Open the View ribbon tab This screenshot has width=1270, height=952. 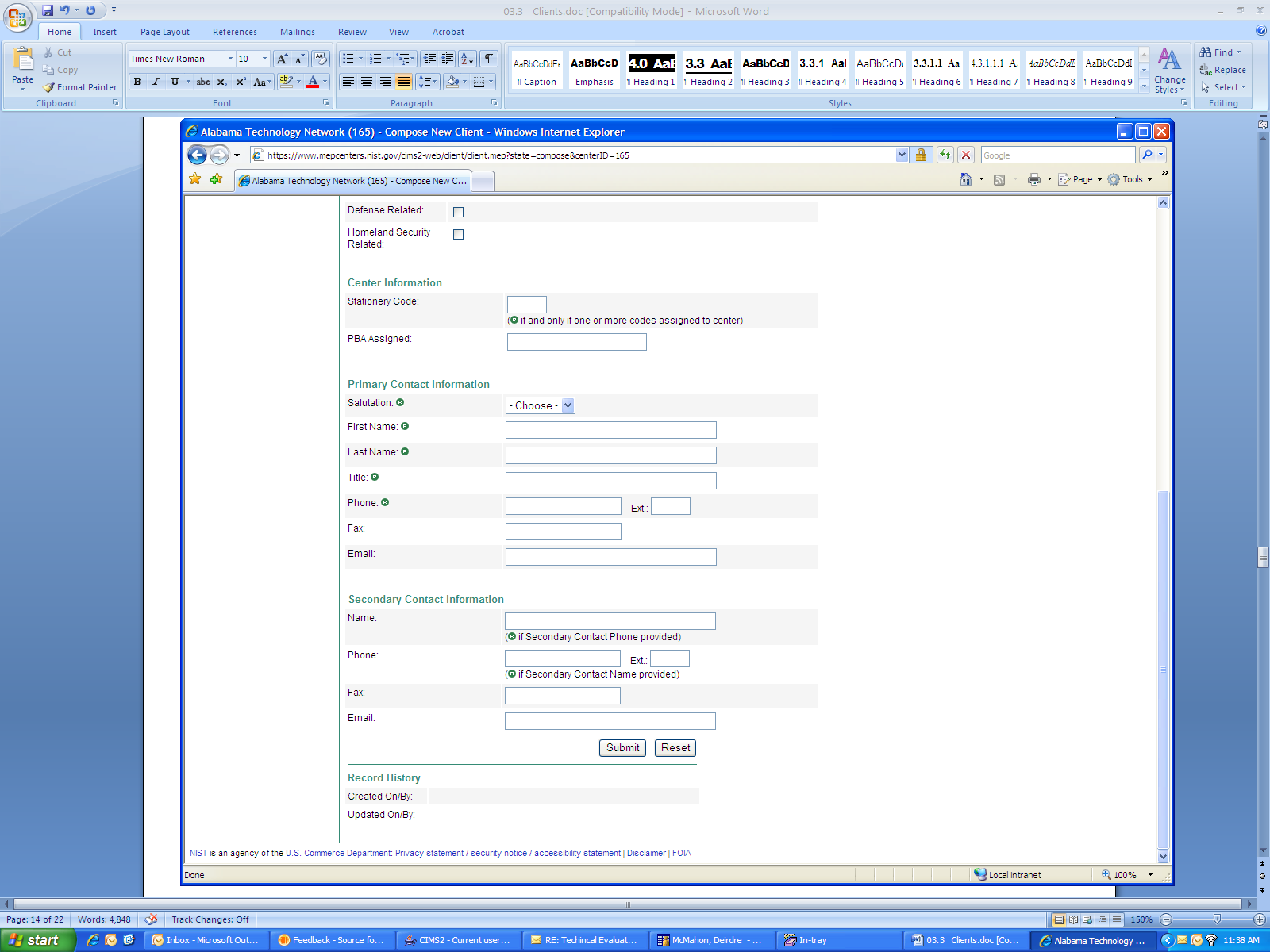(x=399, y=32)
